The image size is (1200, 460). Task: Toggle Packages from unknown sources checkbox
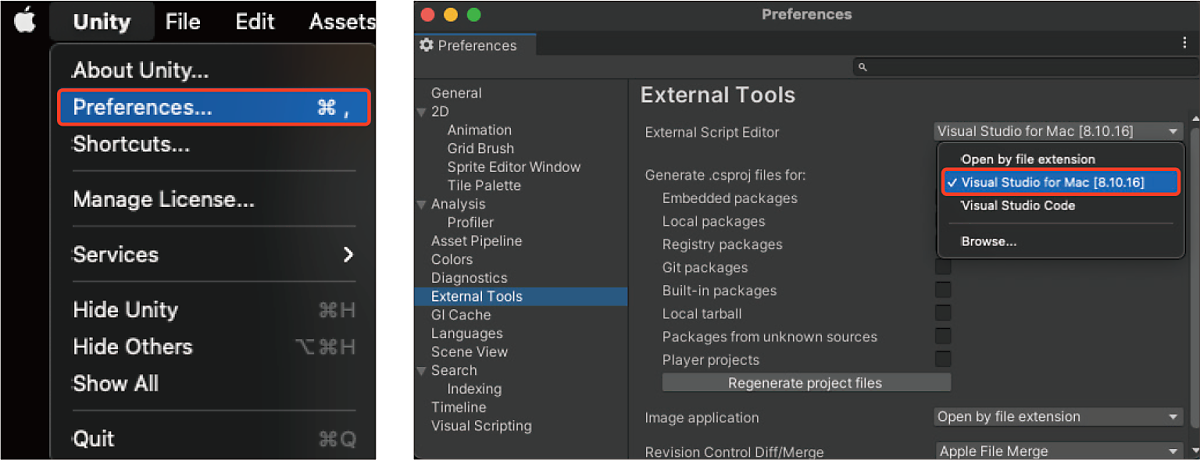coord(943,336)
